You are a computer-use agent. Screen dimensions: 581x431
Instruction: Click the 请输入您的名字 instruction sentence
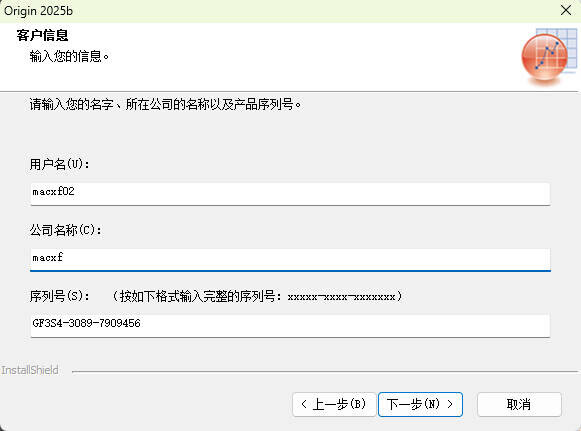coord(165,105)
